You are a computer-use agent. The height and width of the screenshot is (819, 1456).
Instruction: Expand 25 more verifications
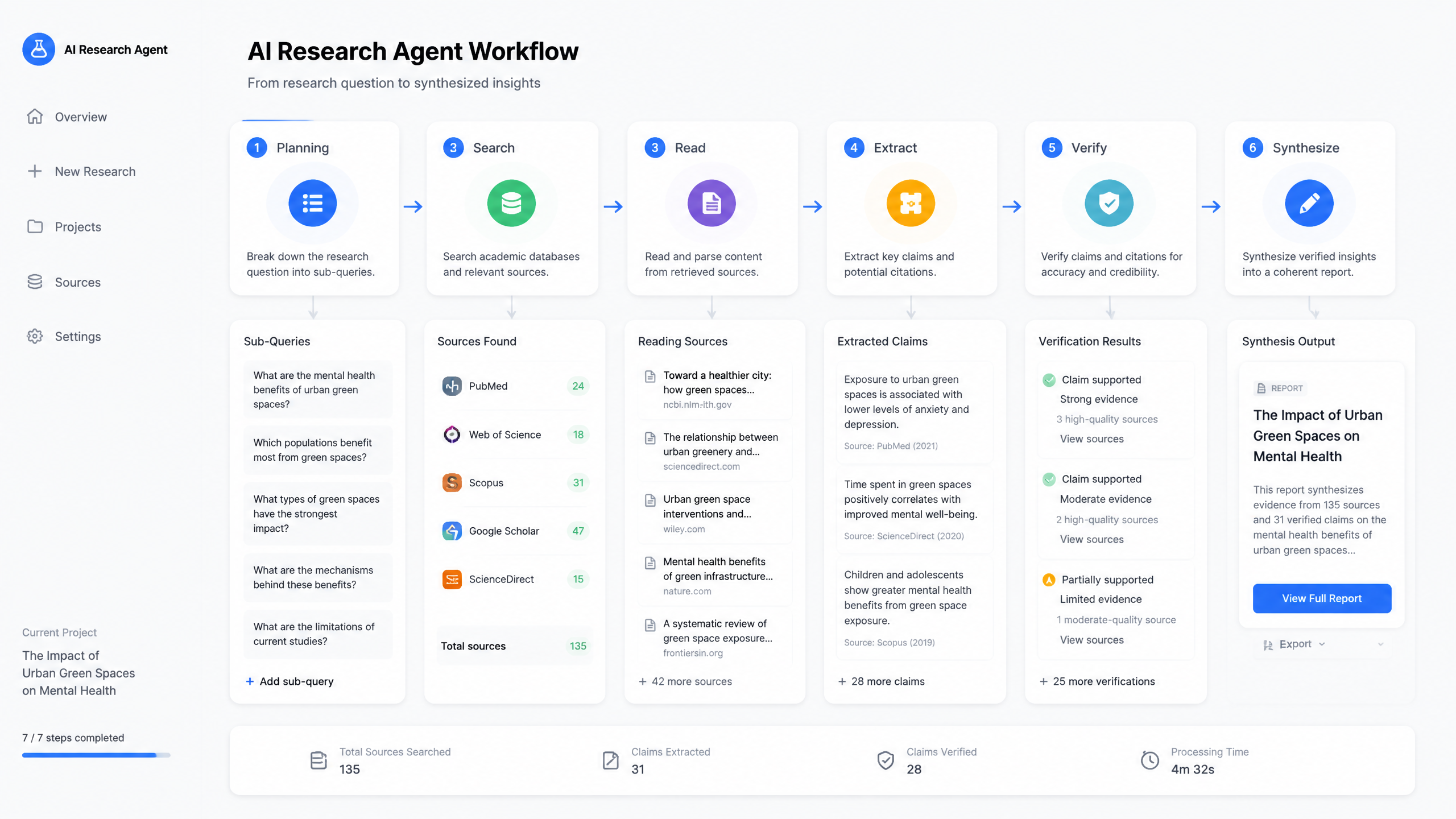coord(1097,681)
